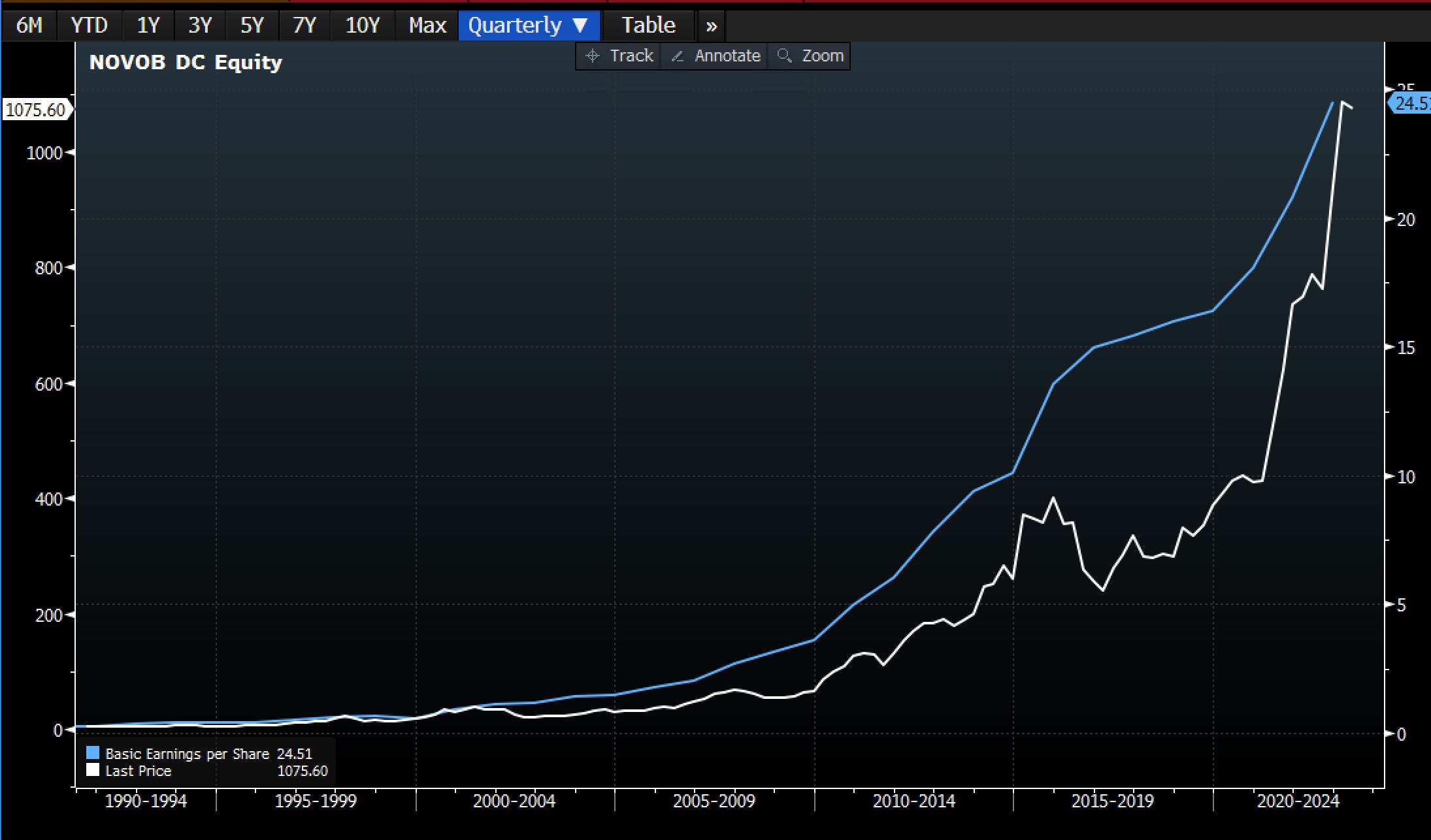Open the Quarterly periodicity dropdown
Viewport: 1431px width, 840px height.
(515, 25)
